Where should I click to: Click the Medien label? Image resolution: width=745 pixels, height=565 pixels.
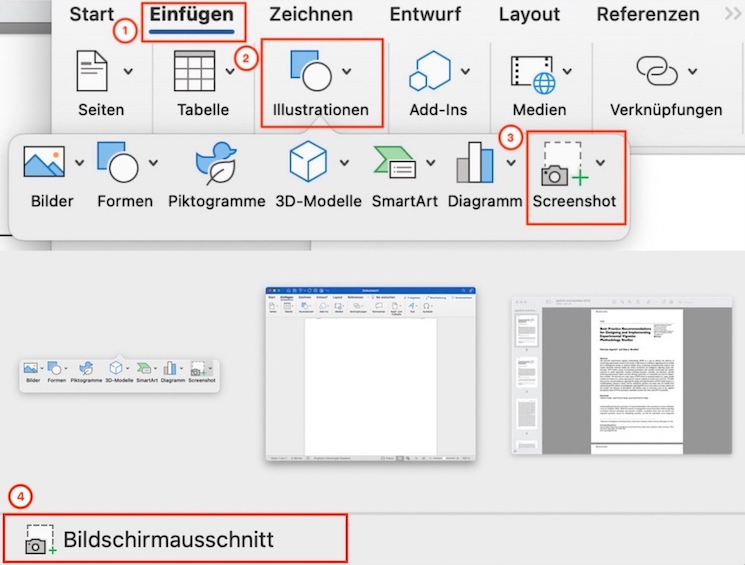pos(539,110)
